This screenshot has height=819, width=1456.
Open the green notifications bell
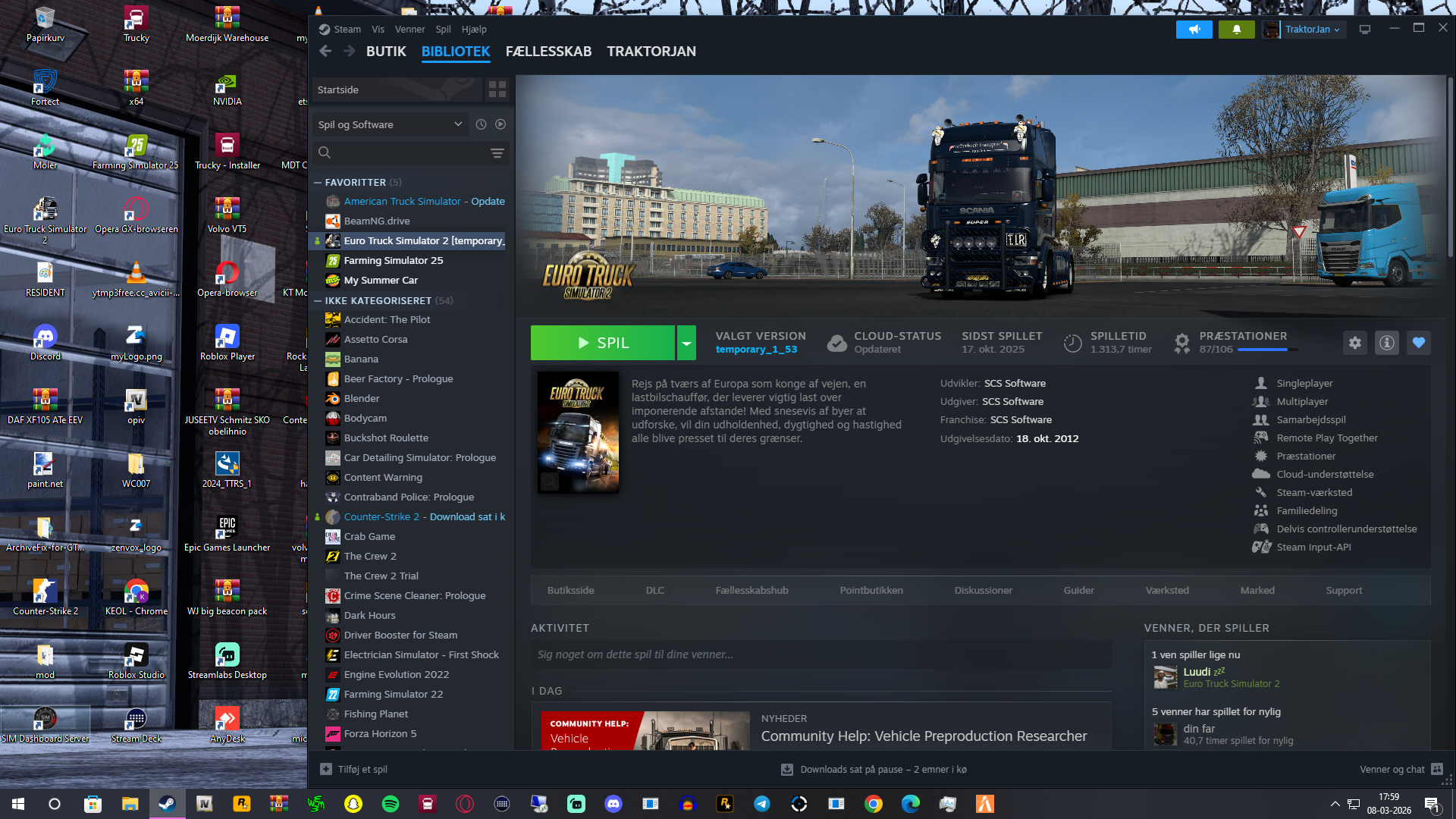[1236, 30]
